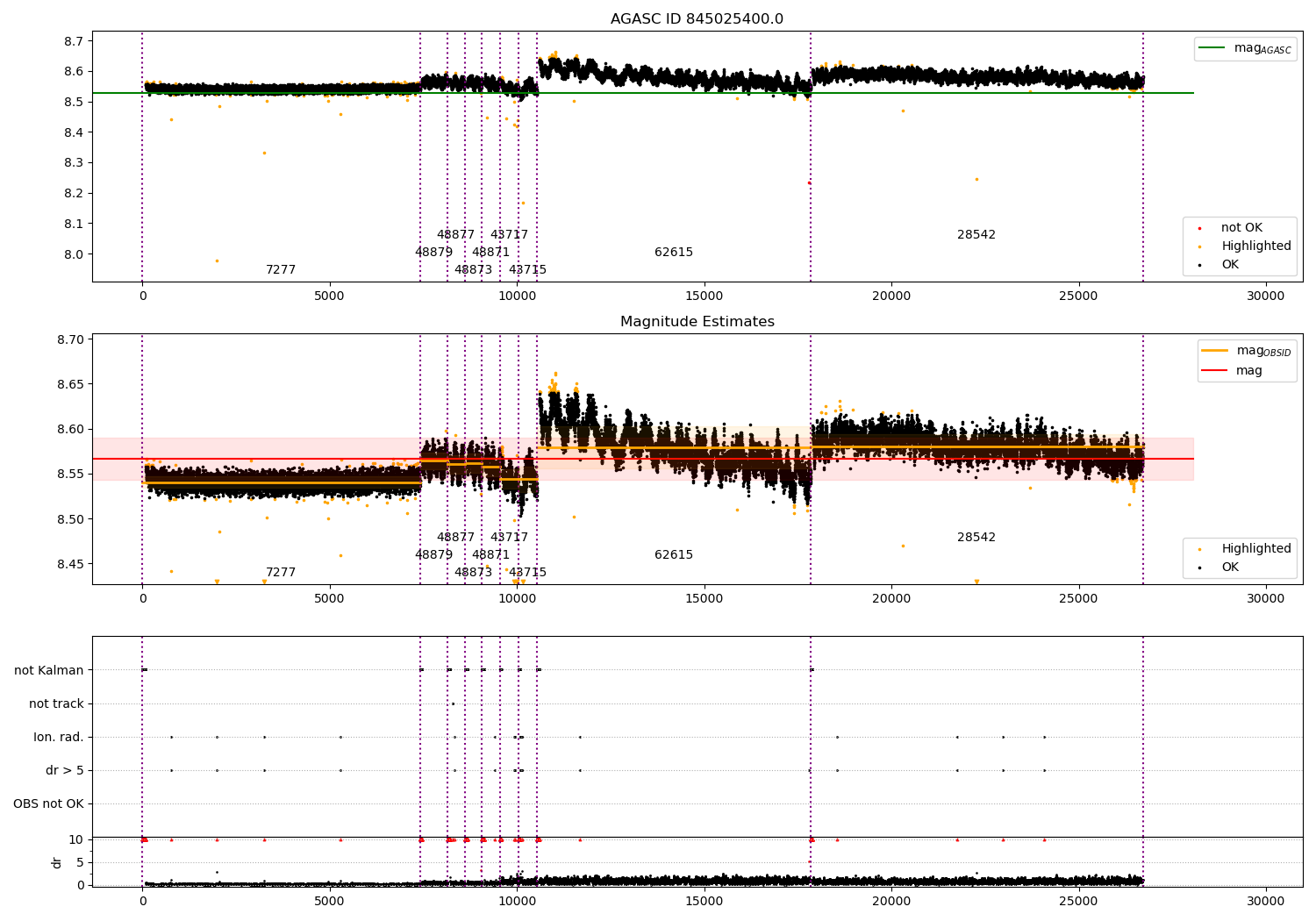Click the "dr > 5" axis label
Image resolution: width=1316 pixels, height=921 pixels.
click(65, 770)
